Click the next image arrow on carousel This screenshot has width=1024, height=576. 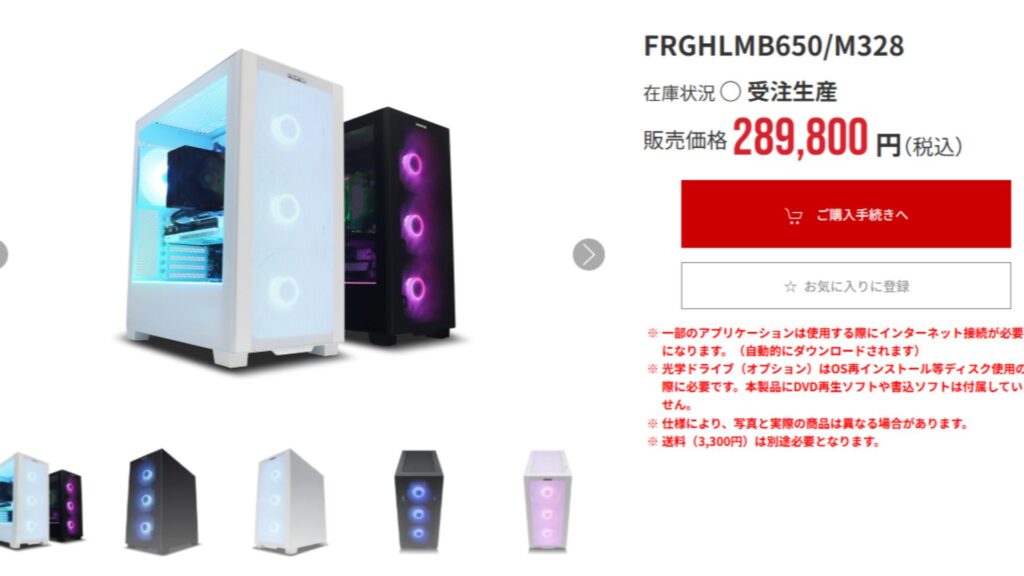[588, 254]
